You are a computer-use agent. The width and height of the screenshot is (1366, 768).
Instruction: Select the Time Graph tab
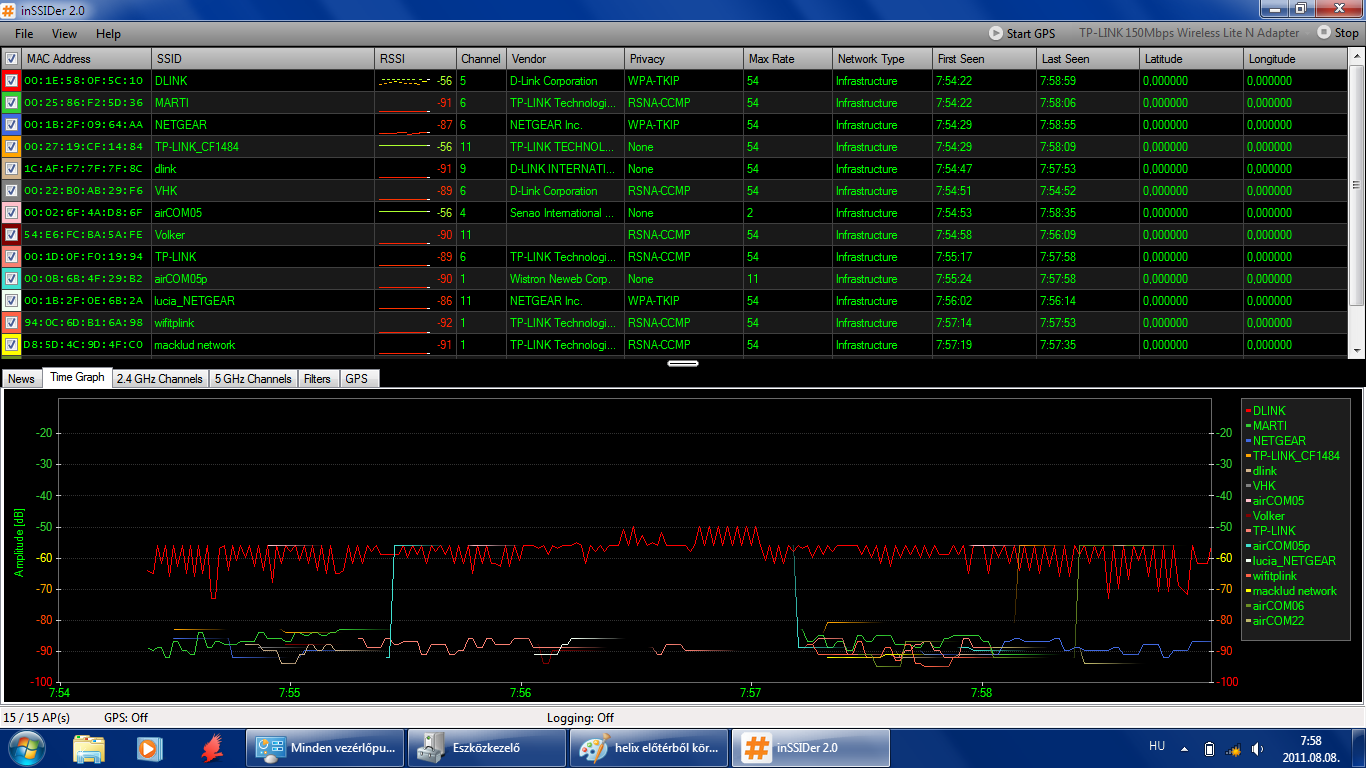tap(77, 378)
